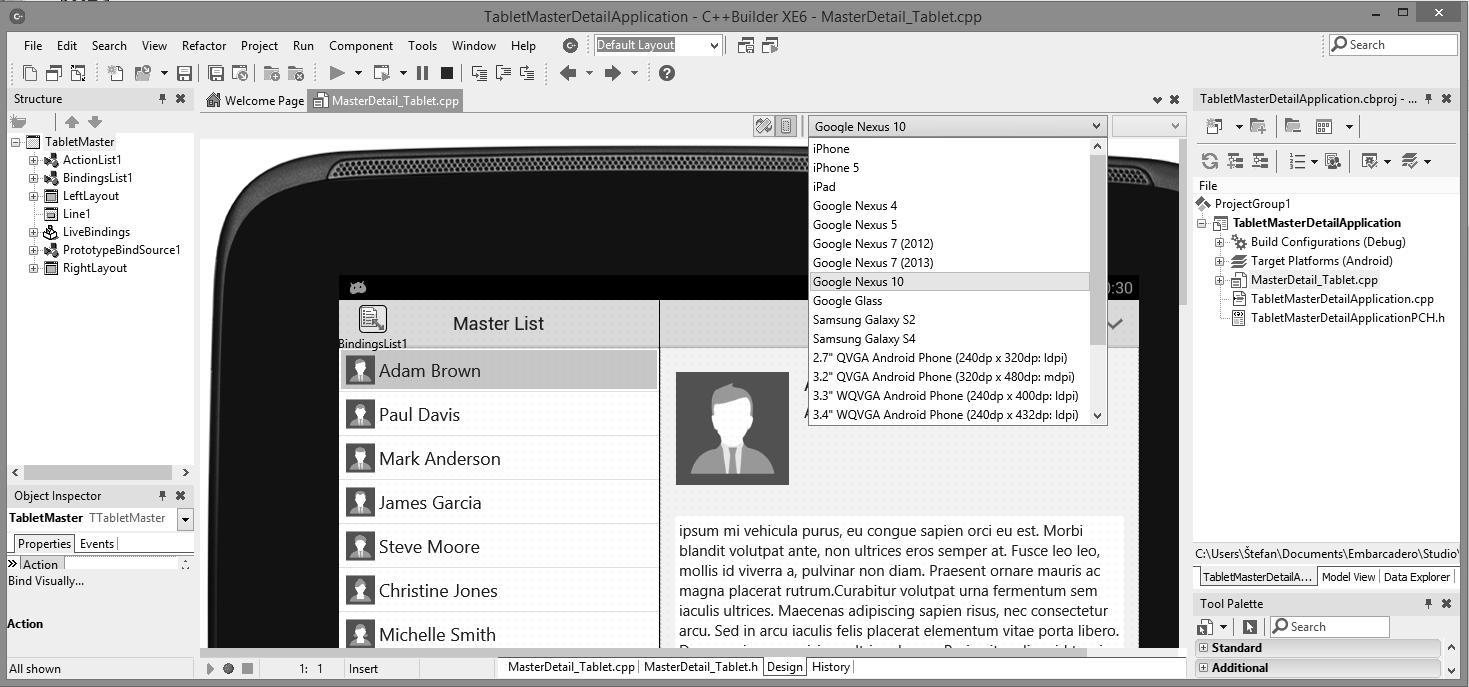Toggle device orientation icon in designer
The image size is (1469, 687).
pos(764,126)
